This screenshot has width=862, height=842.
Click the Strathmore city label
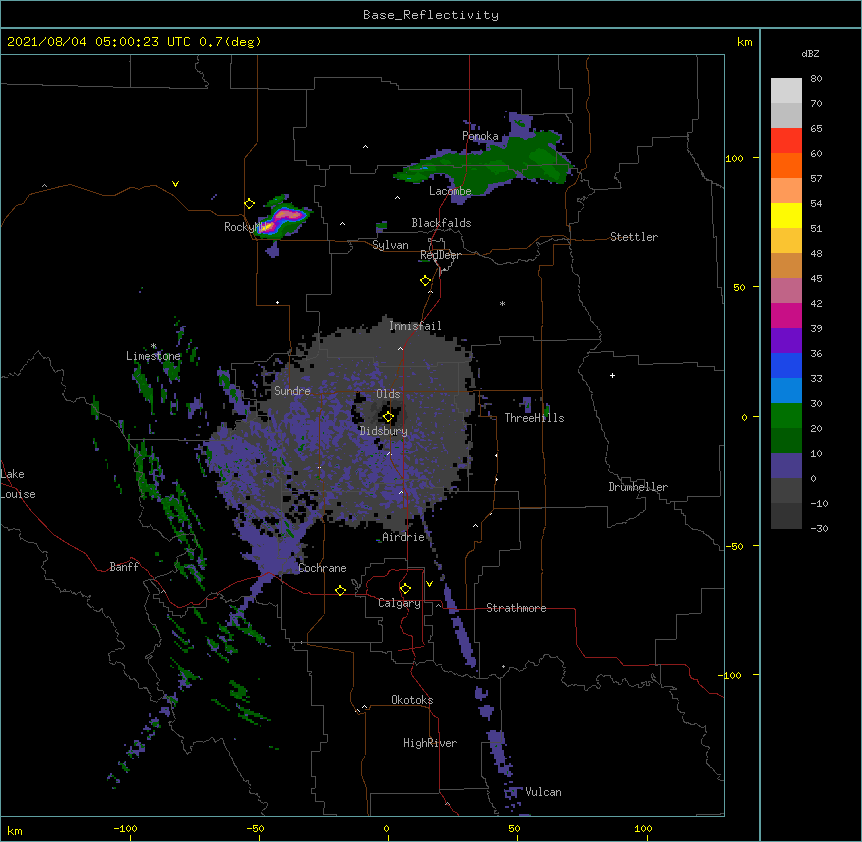[516, 608]
